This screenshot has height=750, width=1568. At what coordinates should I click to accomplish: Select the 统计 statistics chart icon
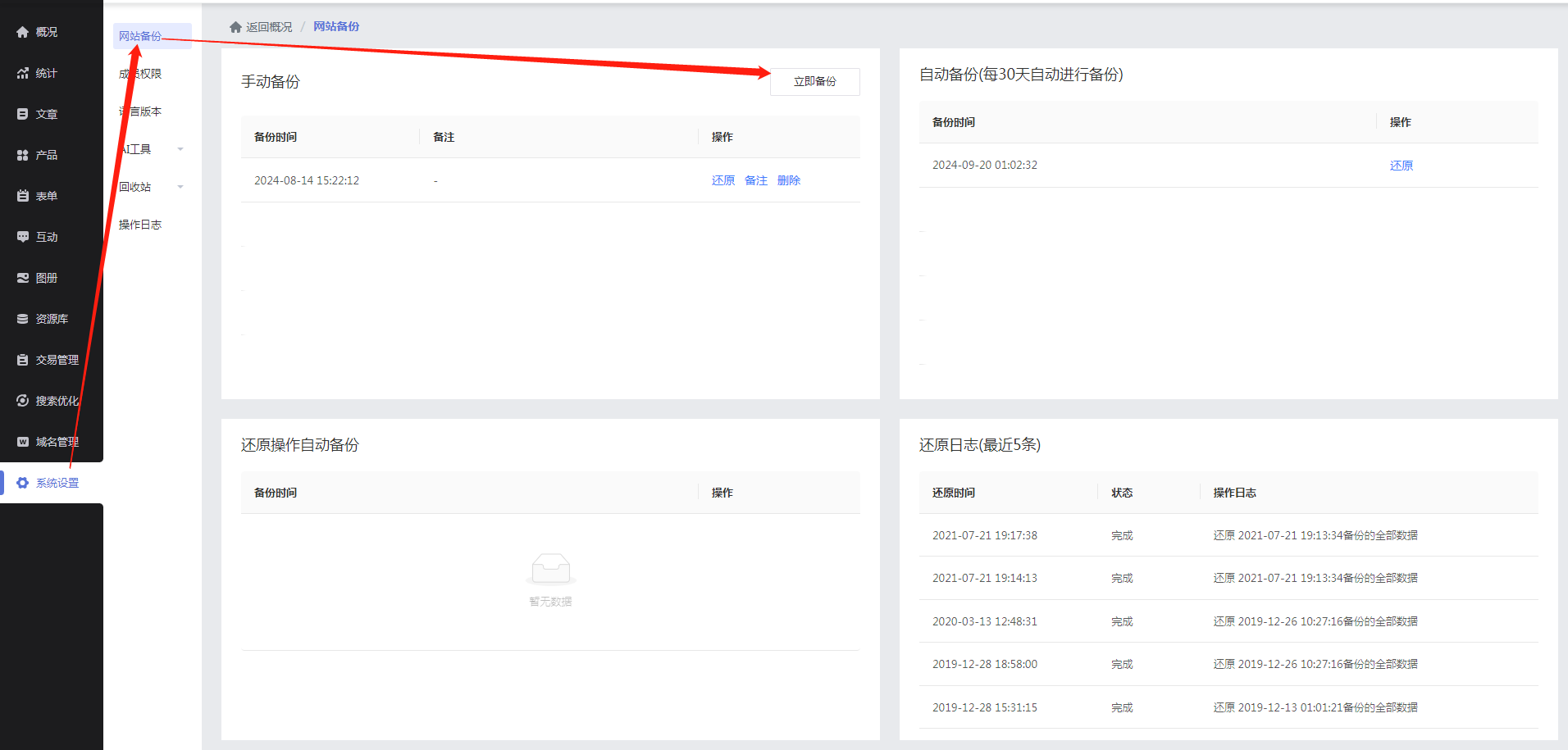[23, 73]
